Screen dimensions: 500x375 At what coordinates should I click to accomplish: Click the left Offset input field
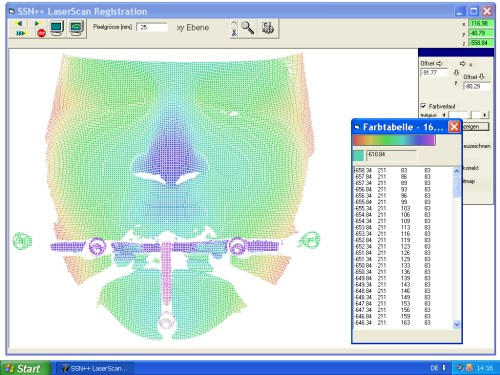tap(434, 73)
